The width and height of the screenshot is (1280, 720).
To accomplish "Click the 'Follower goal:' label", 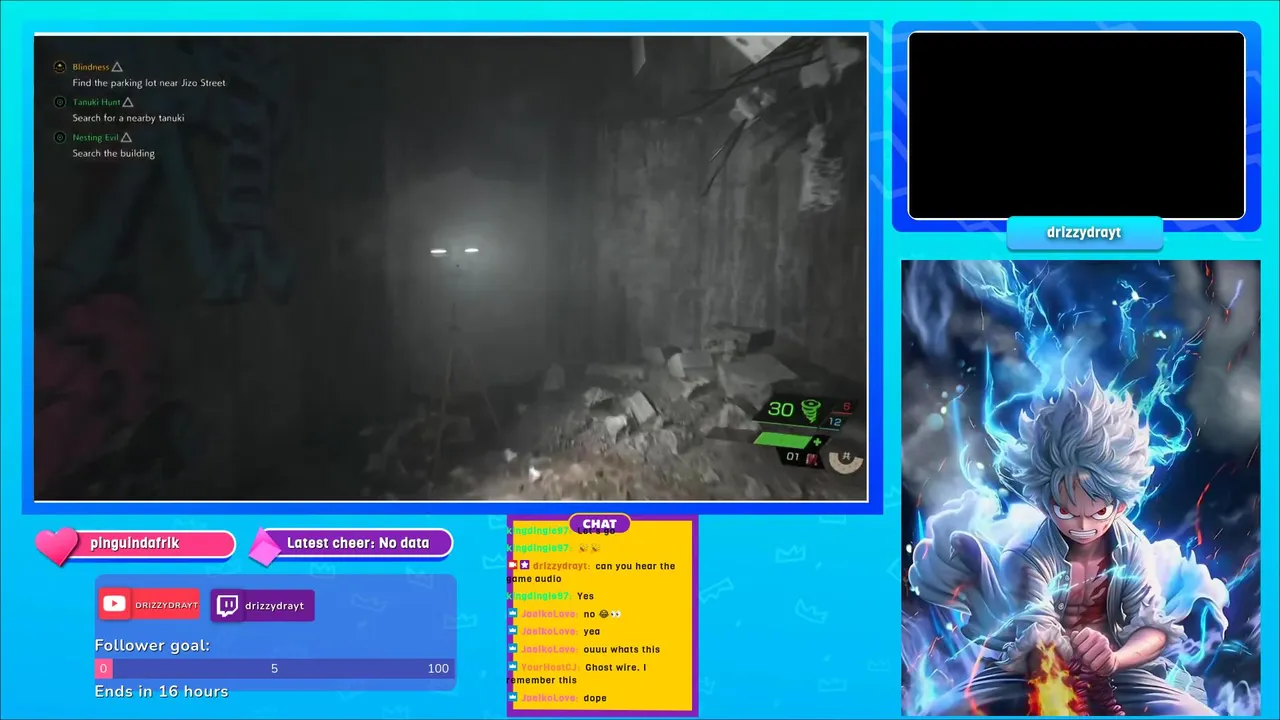I will [x=152, y=646].
